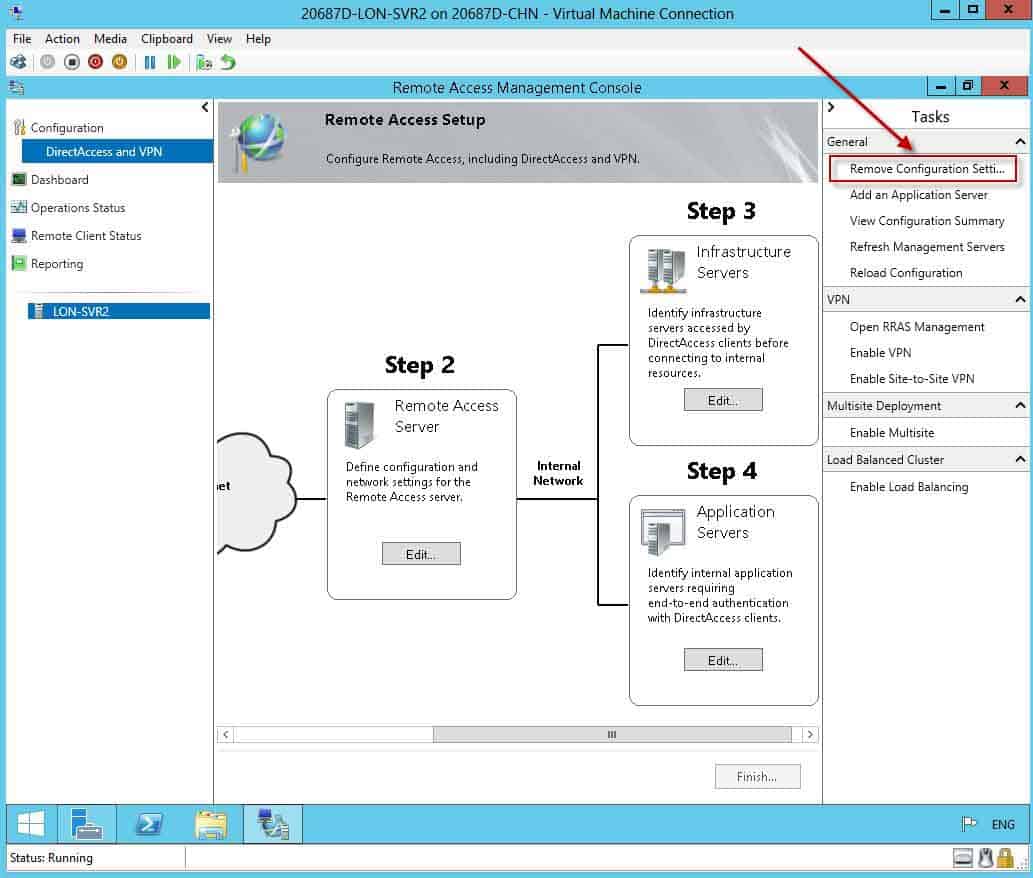Create a checkpoint with the toolbar icon
Screen dimensions: 1033x878
pos(204,63)
